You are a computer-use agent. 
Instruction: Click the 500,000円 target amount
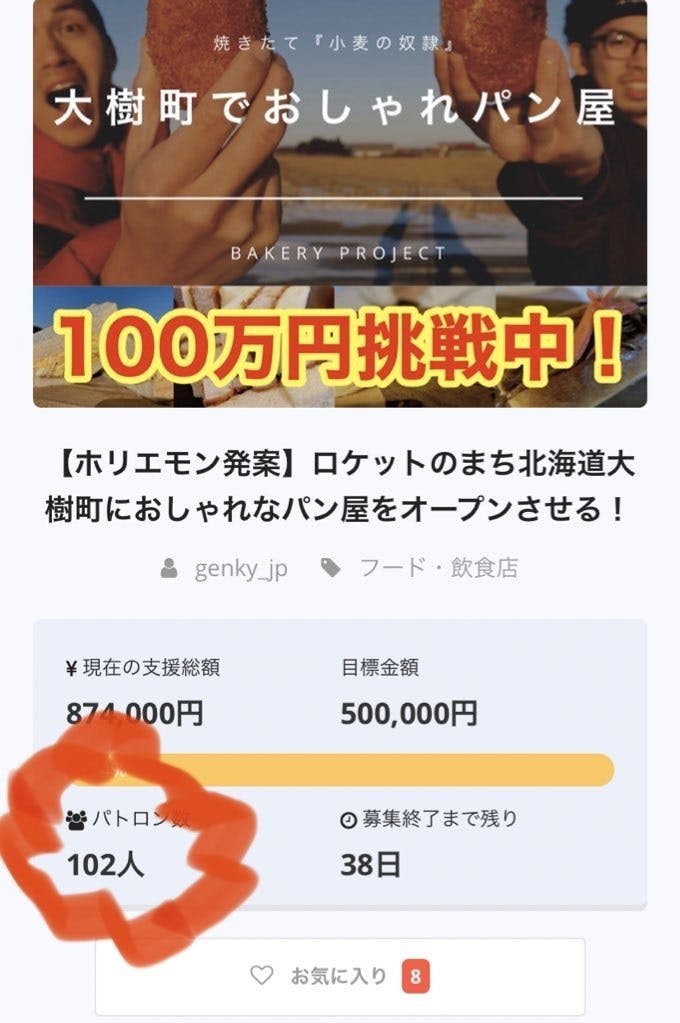tap(409, 713)
